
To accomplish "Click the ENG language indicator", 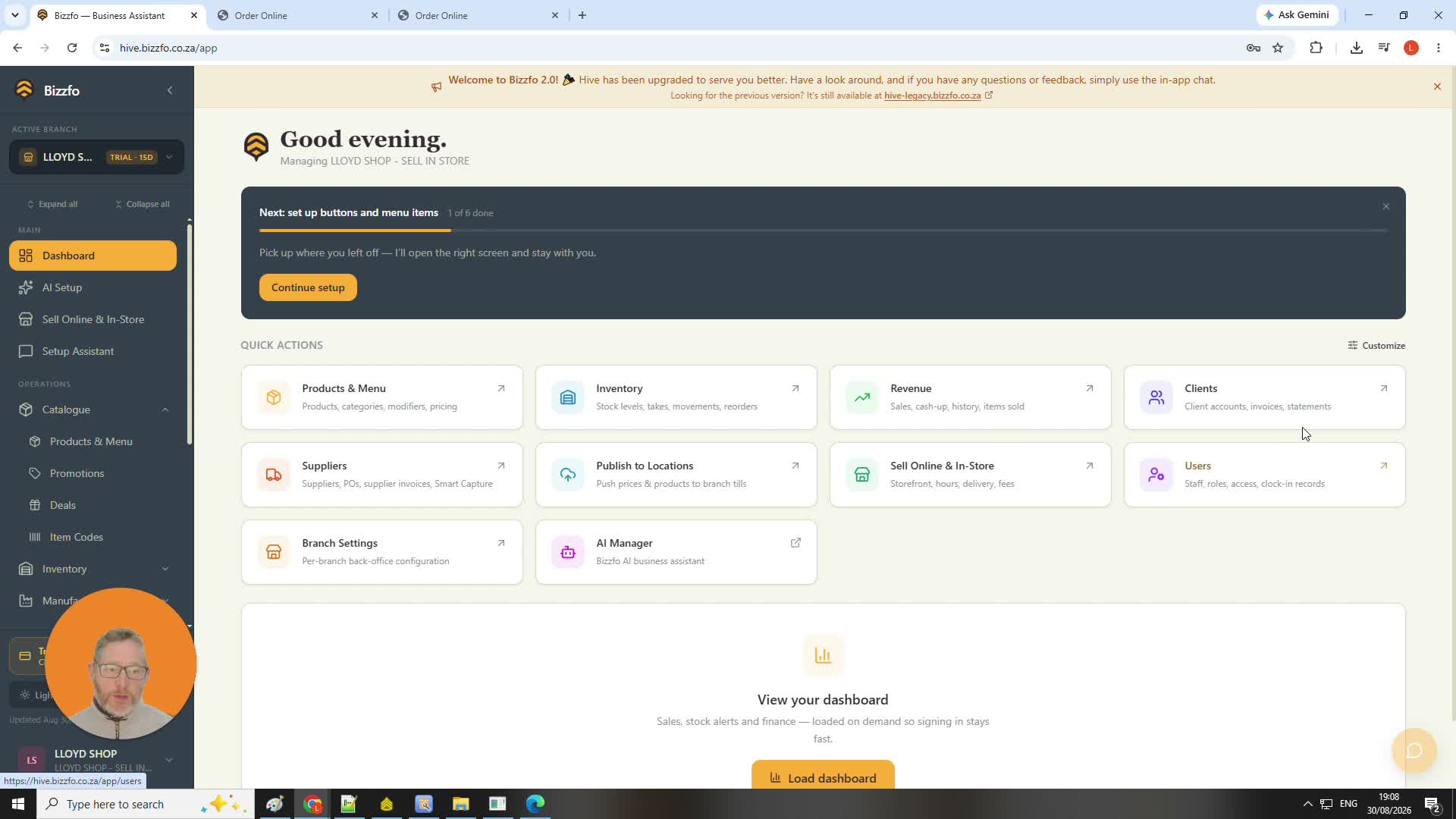I will pyautogui.click(x=1348, y=804).
